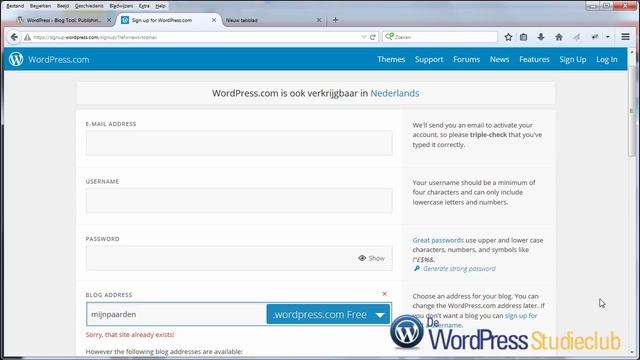Image resolution: width=640 pixels, height=360 pixels.
Task: Follow the Nederlands language link
Action: pos(395,93)
